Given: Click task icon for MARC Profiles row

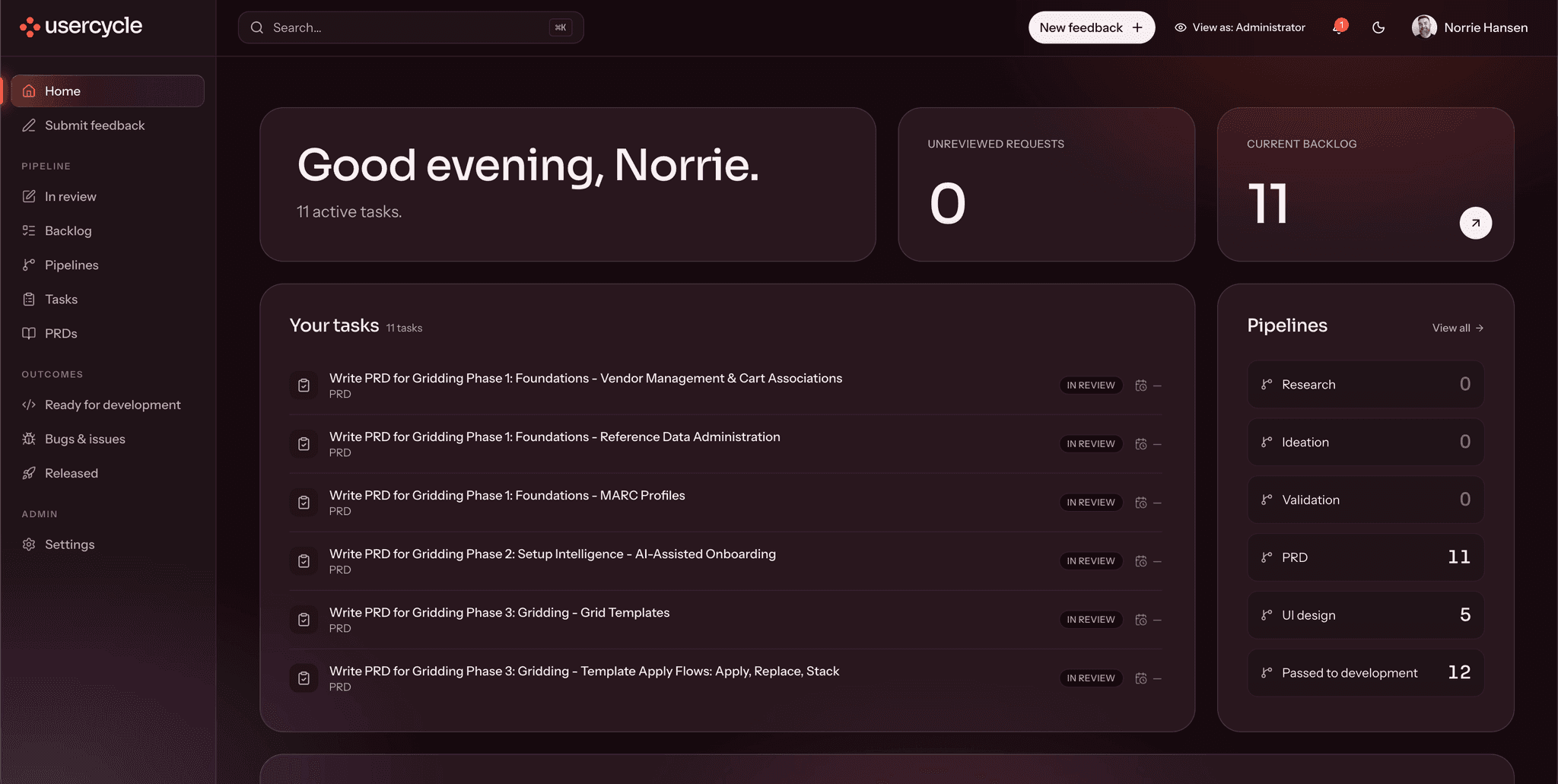Looking at the screenshot, I should [304, 503].
